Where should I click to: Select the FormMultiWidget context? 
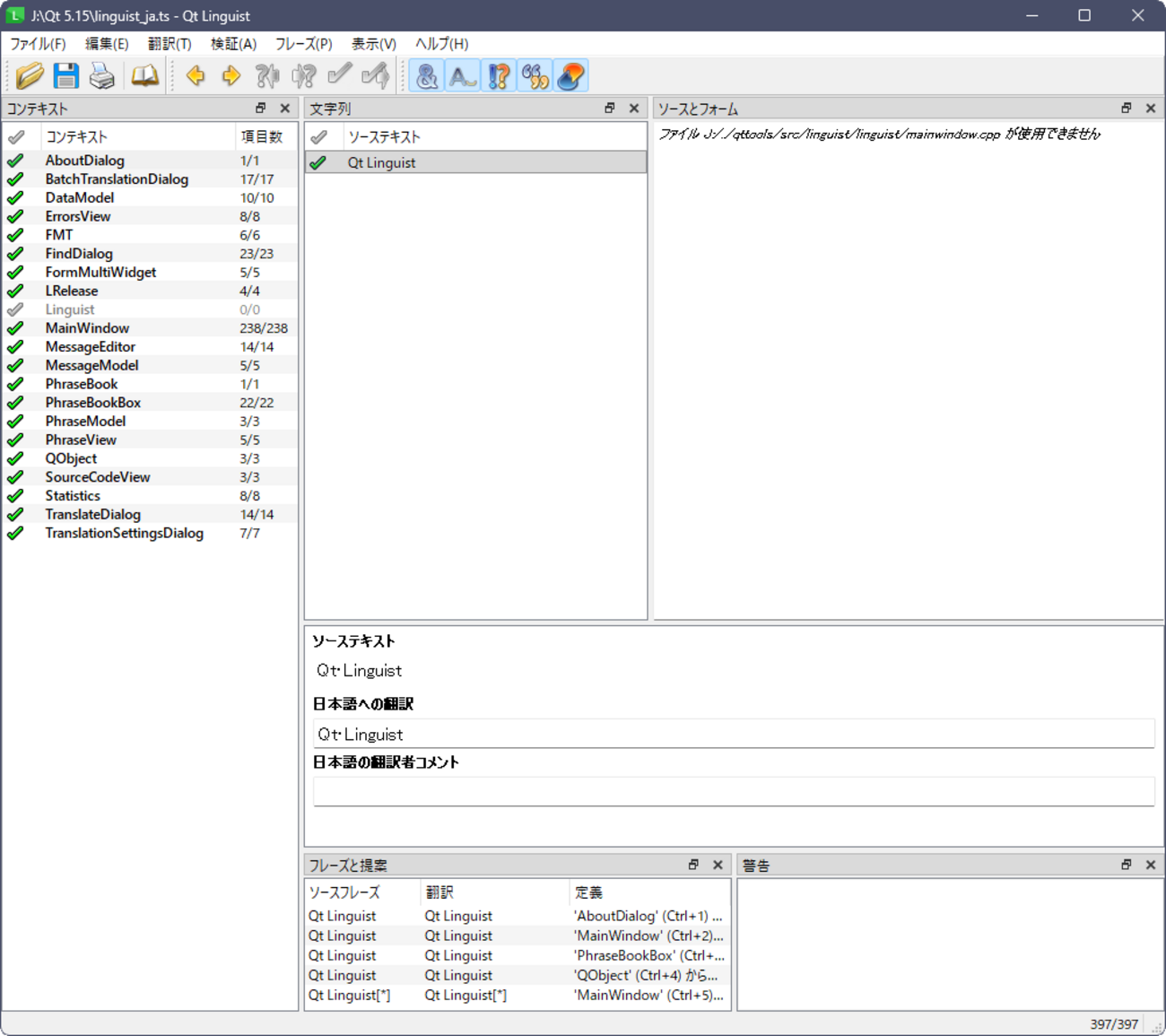tap(150, 273)
